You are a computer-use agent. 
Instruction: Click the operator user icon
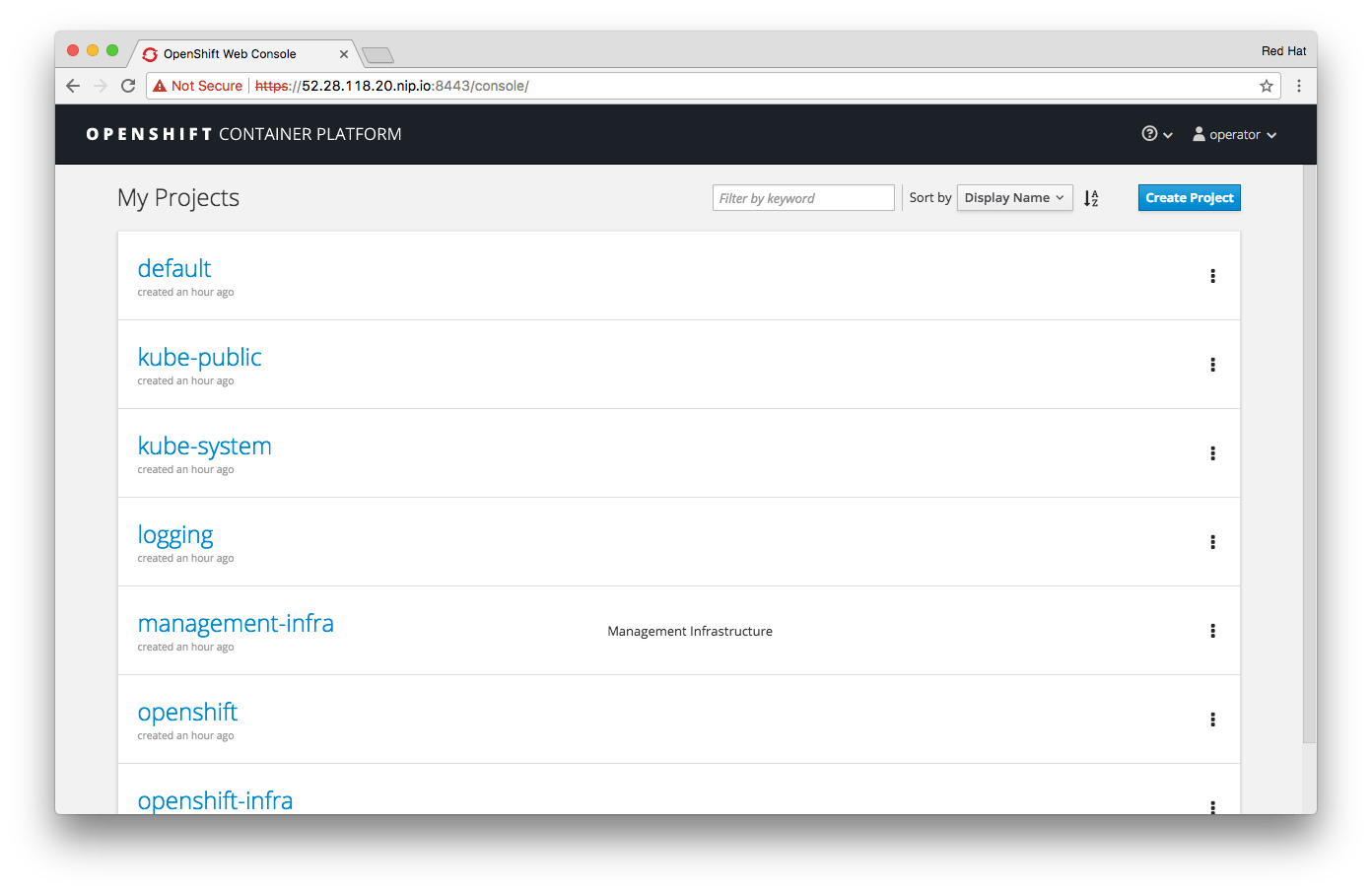[1199, 134]
